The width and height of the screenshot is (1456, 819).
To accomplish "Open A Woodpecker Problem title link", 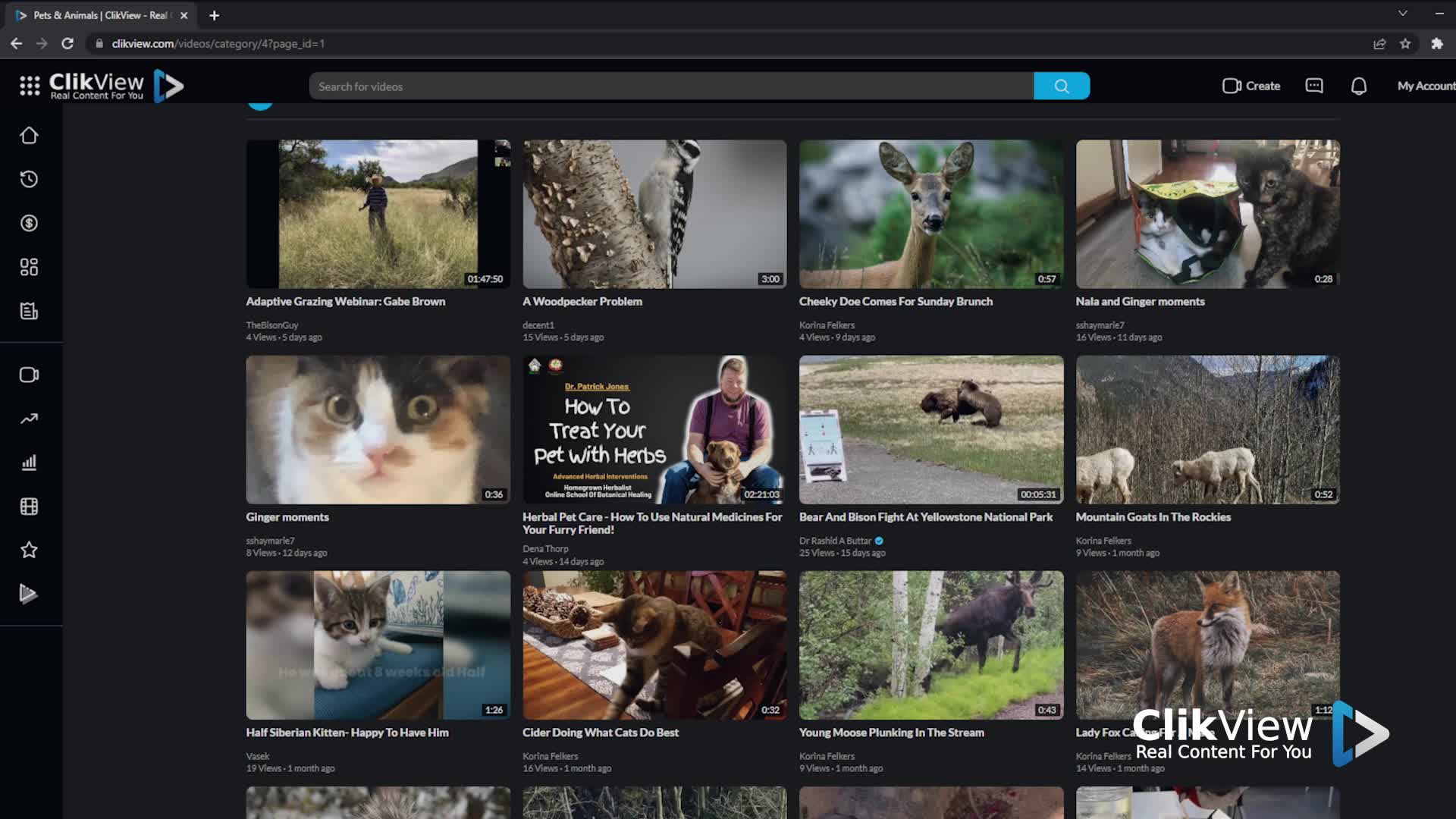I will tap(582, 302).
